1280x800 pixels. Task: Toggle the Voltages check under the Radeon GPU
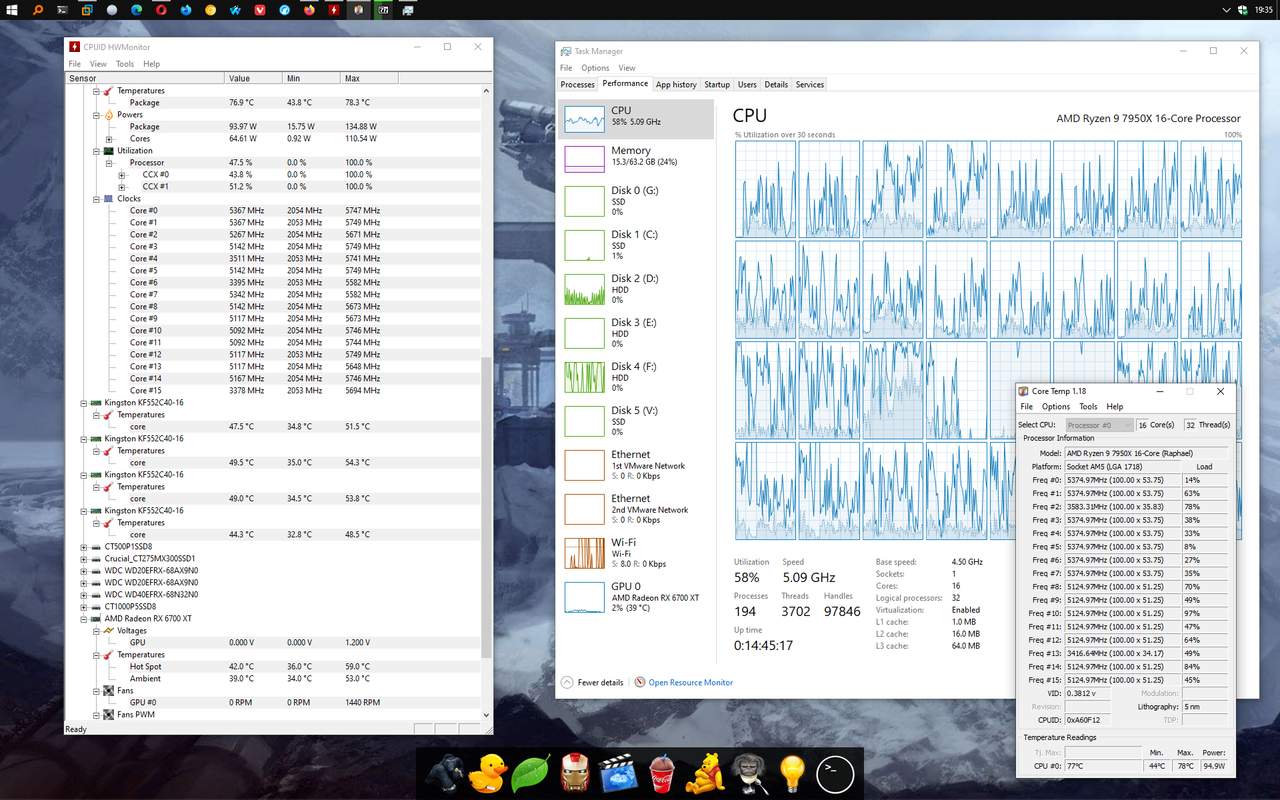[x=108, y=630]
